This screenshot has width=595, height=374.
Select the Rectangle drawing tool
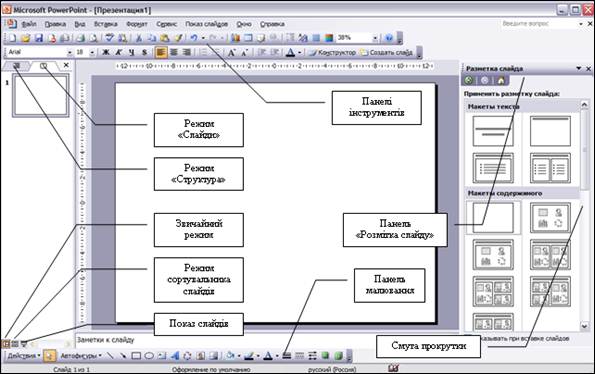click(136, 356)
